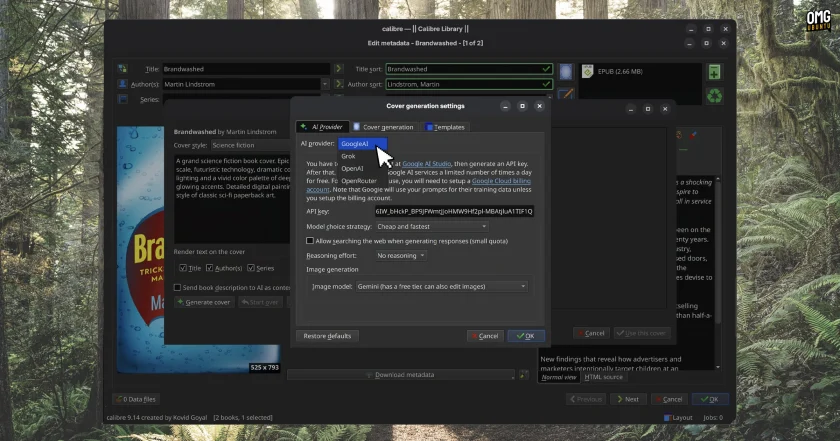Confirm Cover generation settings with OK

(526, 336)
